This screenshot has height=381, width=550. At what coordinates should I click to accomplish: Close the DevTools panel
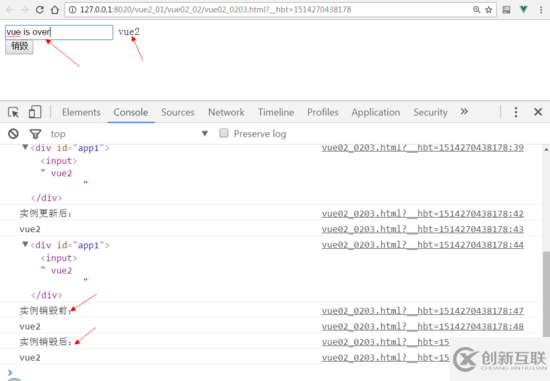pos(538,112)
